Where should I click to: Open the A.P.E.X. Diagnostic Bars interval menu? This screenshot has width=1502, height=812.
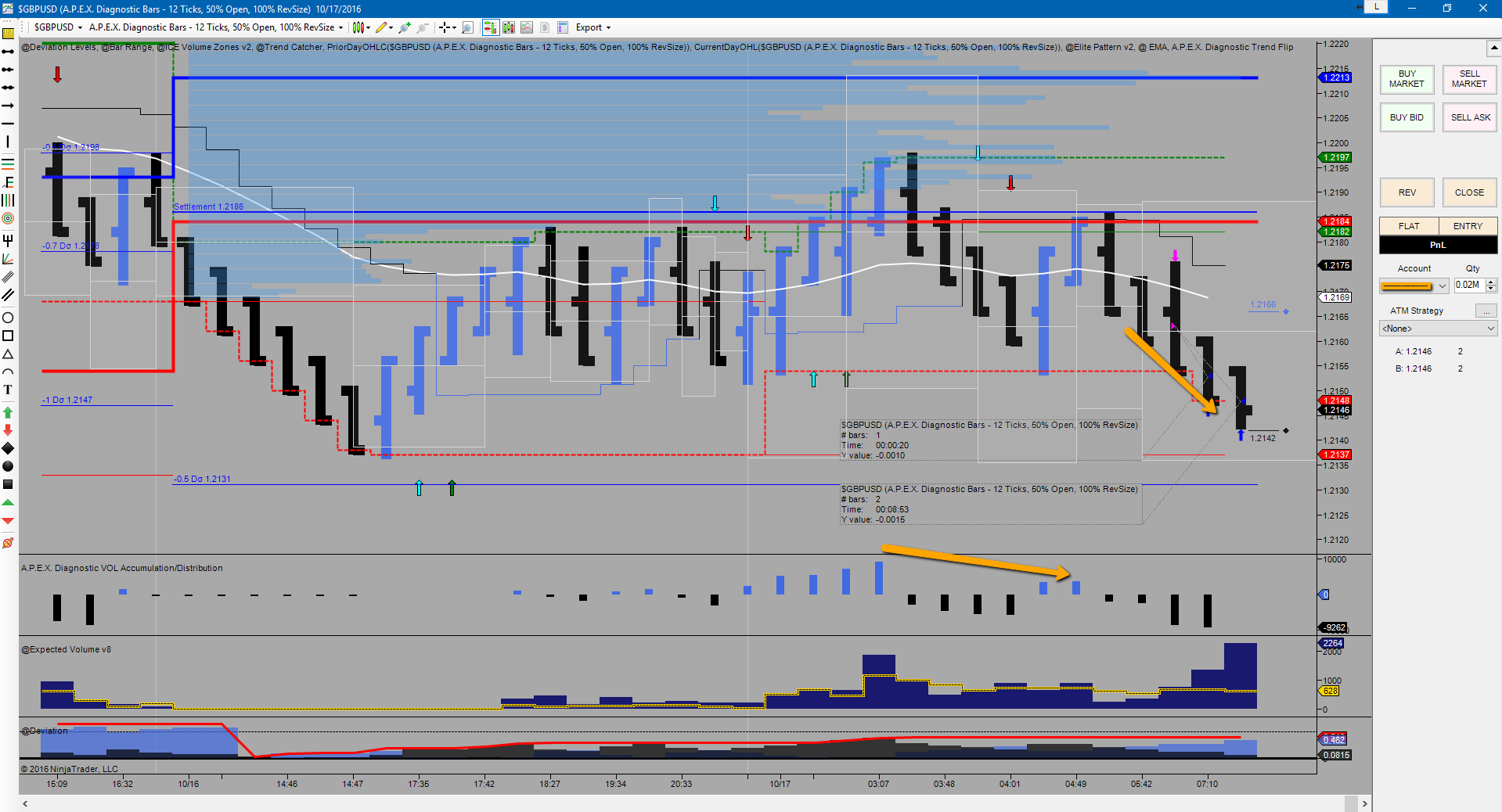point(216,27)
